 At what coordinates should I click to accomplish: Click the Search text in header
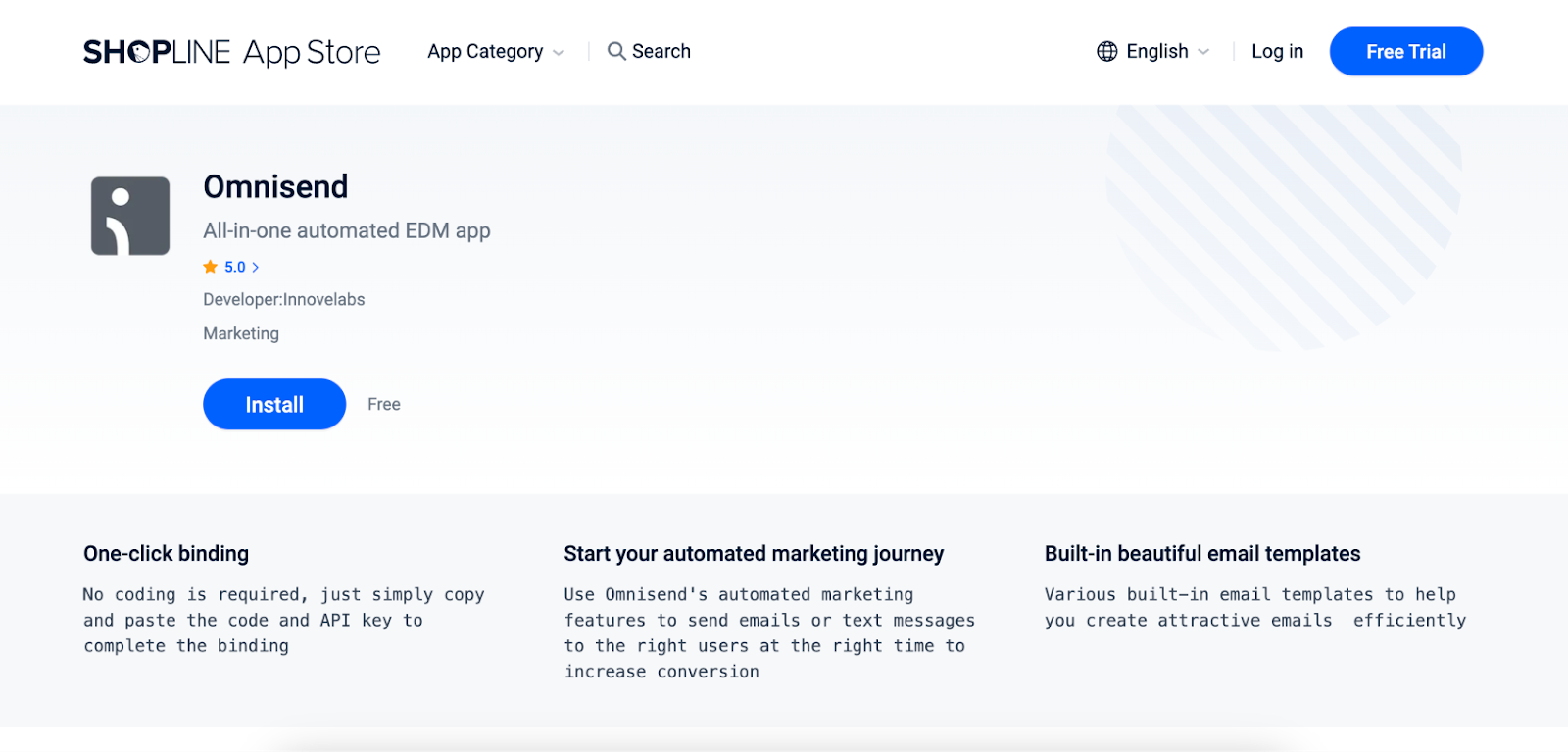point(661,51)
